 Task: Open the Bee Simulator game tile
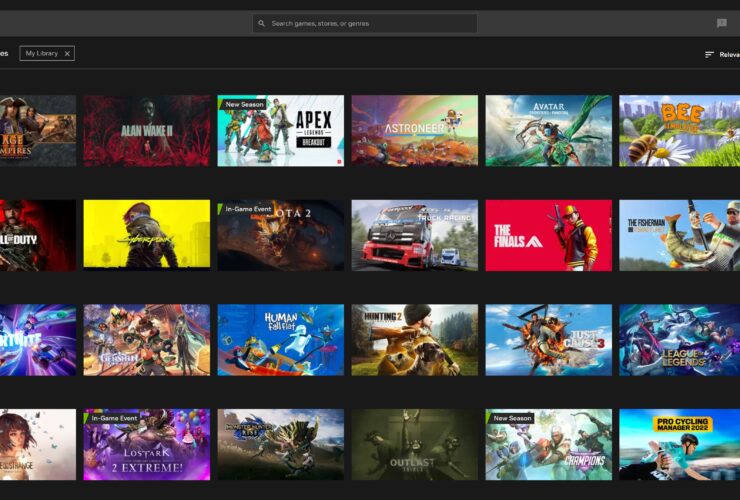[x=680, y=131]
